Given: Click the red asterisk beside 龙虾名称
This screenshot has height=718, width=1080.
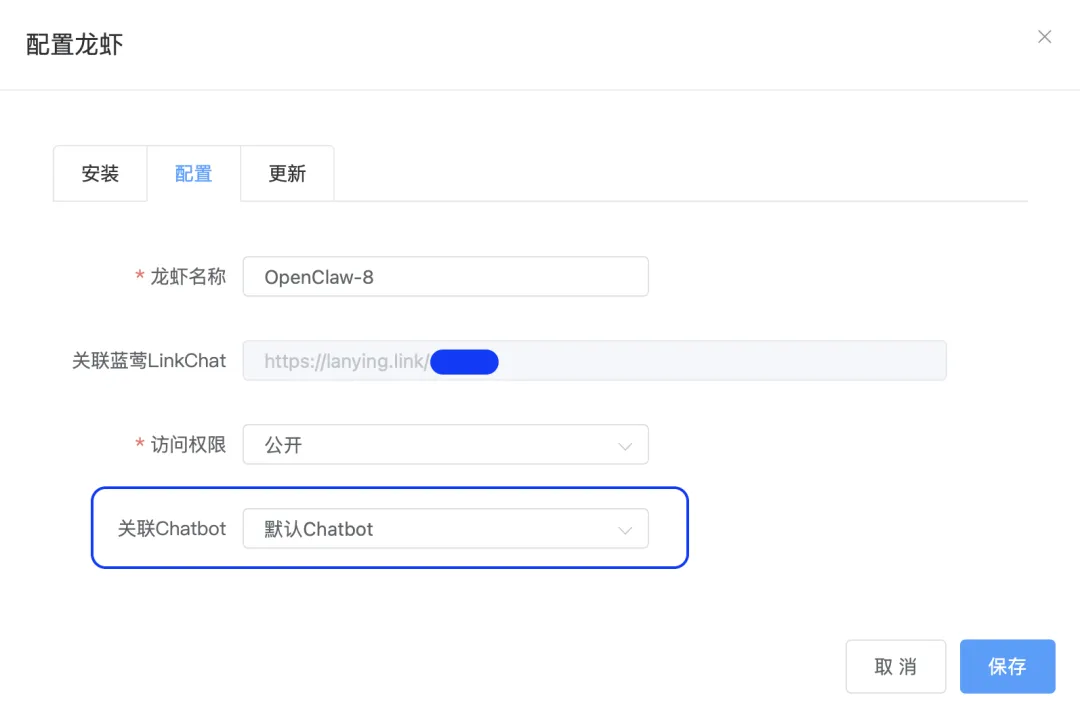Looking at the screenshot, I should coord(138,276).
